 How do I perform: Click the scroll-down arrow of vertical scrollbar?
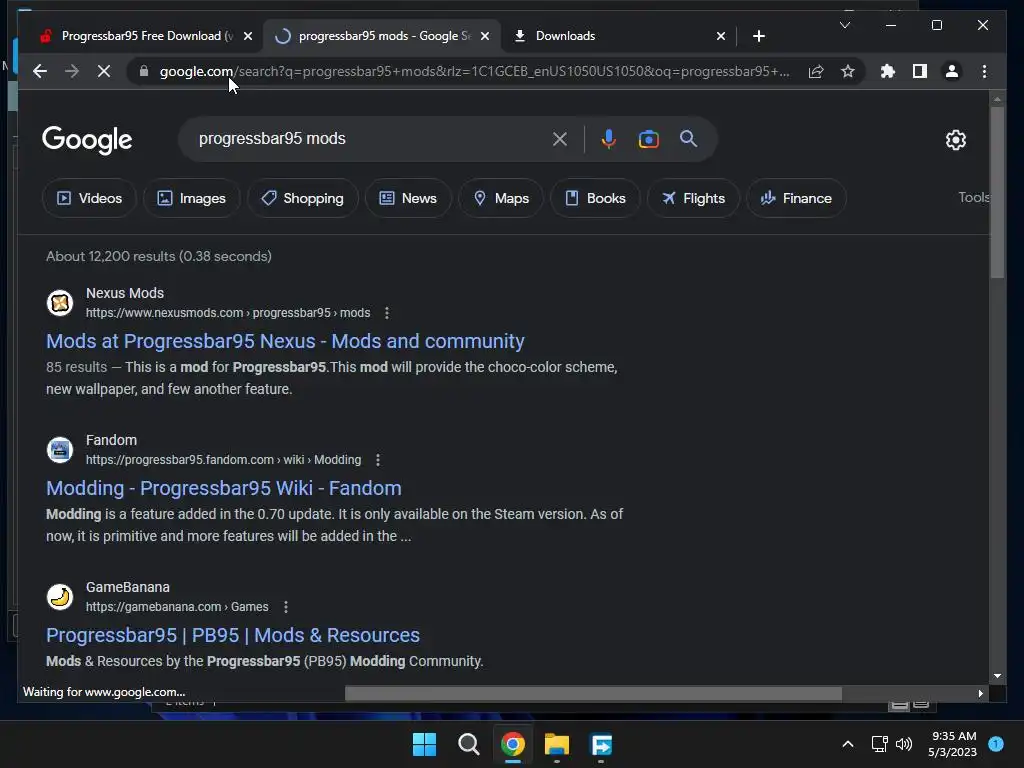pyautogui.click(x=997, y=677)
